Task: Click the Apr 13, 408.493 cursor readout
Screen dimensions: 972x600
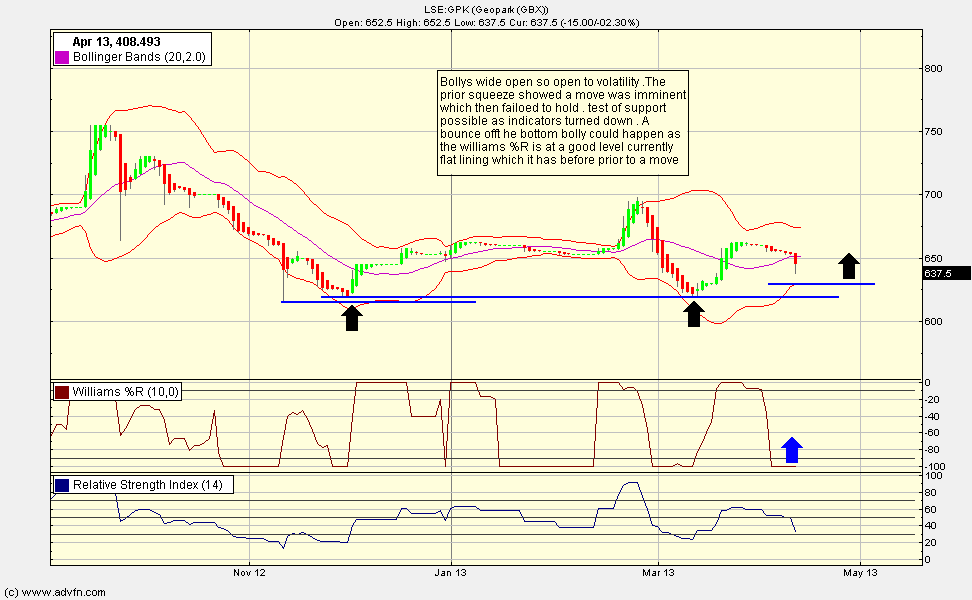Action: coord(116,42)
